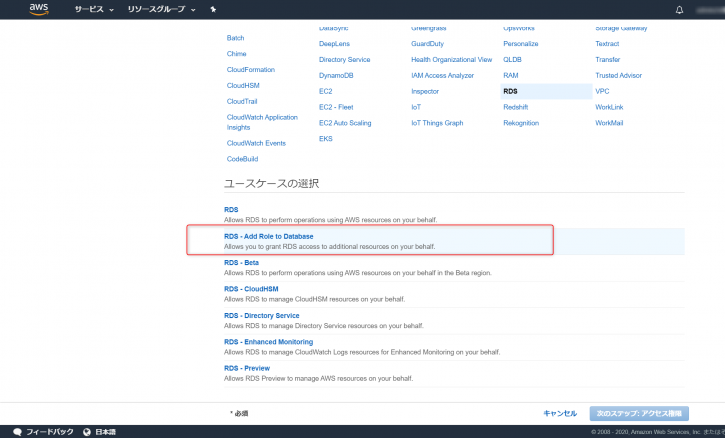
Task: Select the plain RDS use case
Action: (x=231, y=210)
